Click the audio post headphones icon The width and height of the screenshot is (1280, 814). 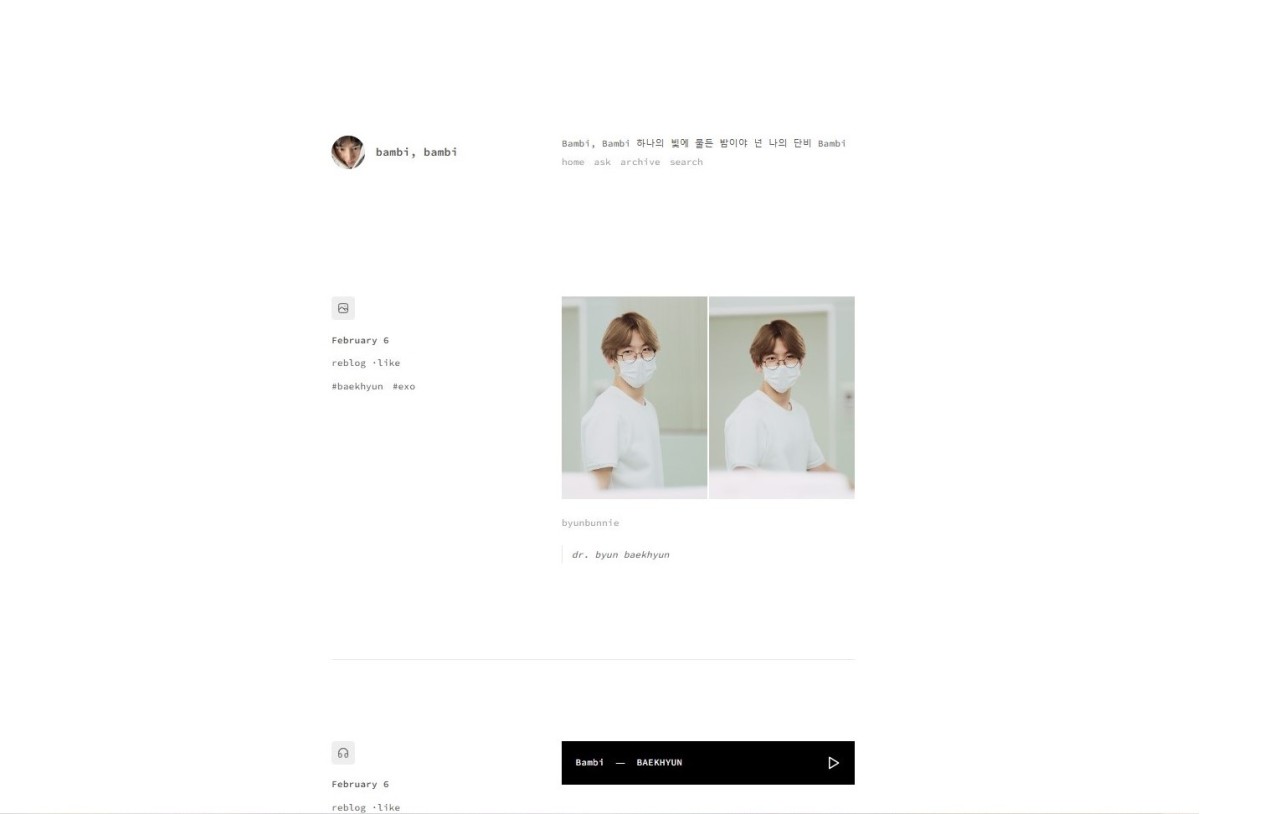tap(343, 753)
